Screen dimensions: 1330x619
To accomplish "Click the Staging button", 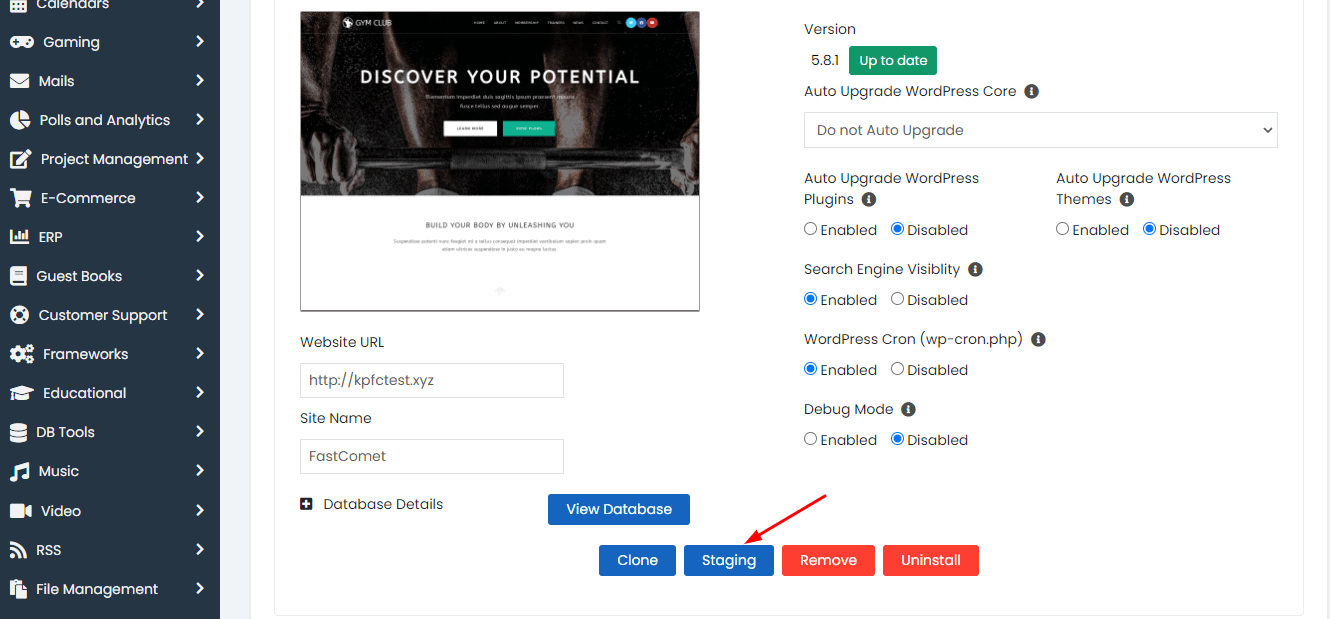I will point(728,560).
